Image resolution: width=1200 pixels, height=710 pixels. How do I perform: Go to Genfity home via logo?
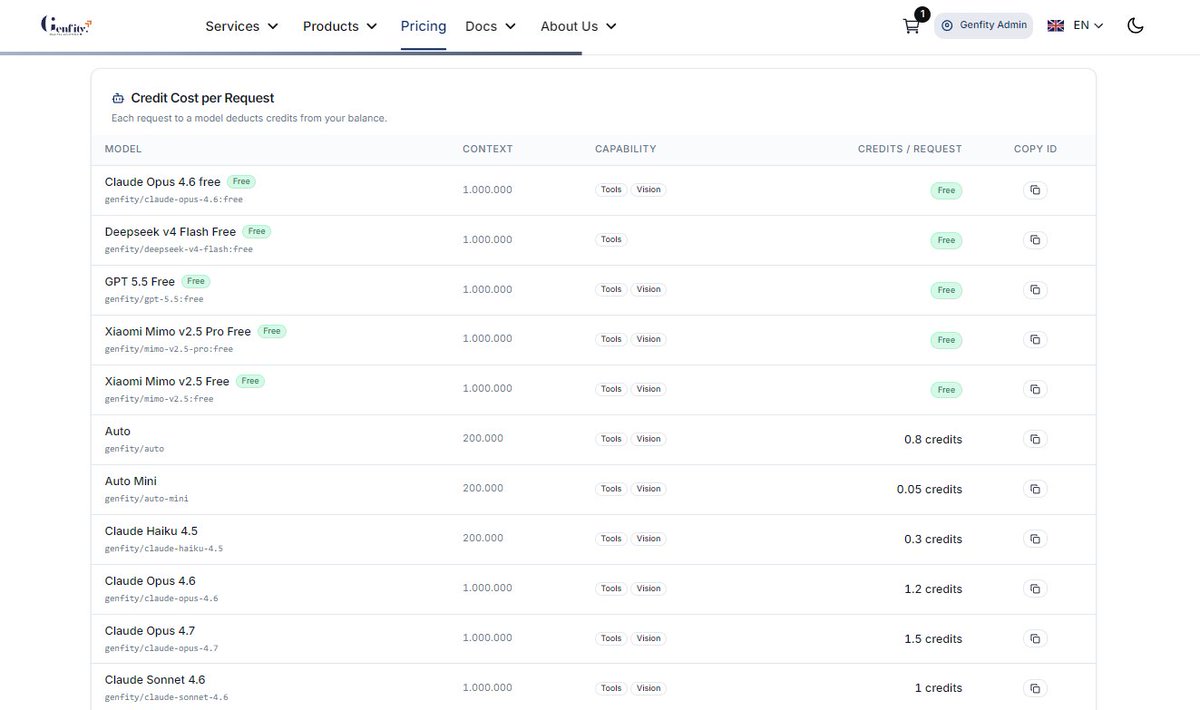click(x=67, y=25)
